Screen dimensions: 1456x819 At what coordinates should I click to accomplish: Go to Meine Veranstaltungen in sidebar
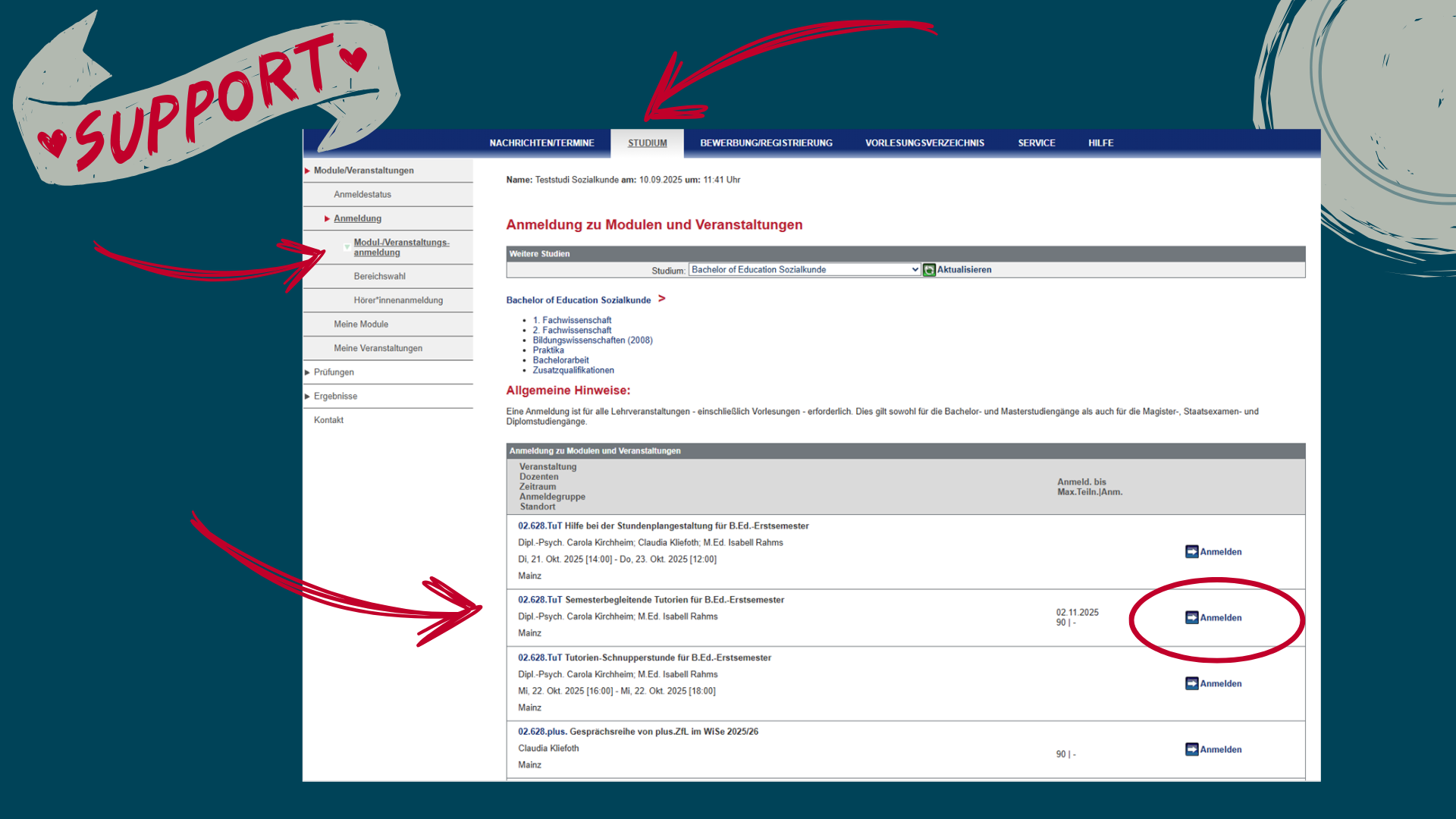click(x=378, y=348)
